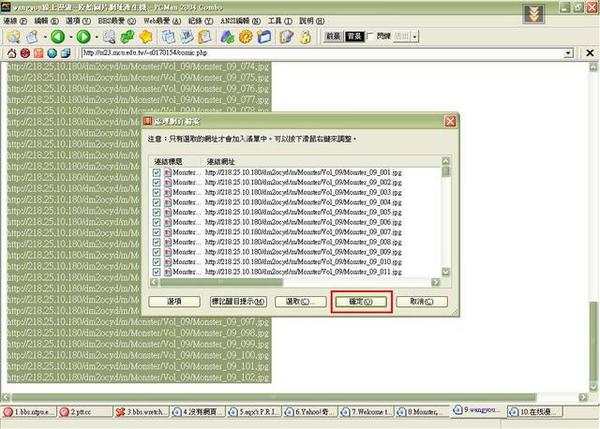Deselect the Monster_09_008.jpg checkbox
600x429 pixels.
tap(157, 242)
